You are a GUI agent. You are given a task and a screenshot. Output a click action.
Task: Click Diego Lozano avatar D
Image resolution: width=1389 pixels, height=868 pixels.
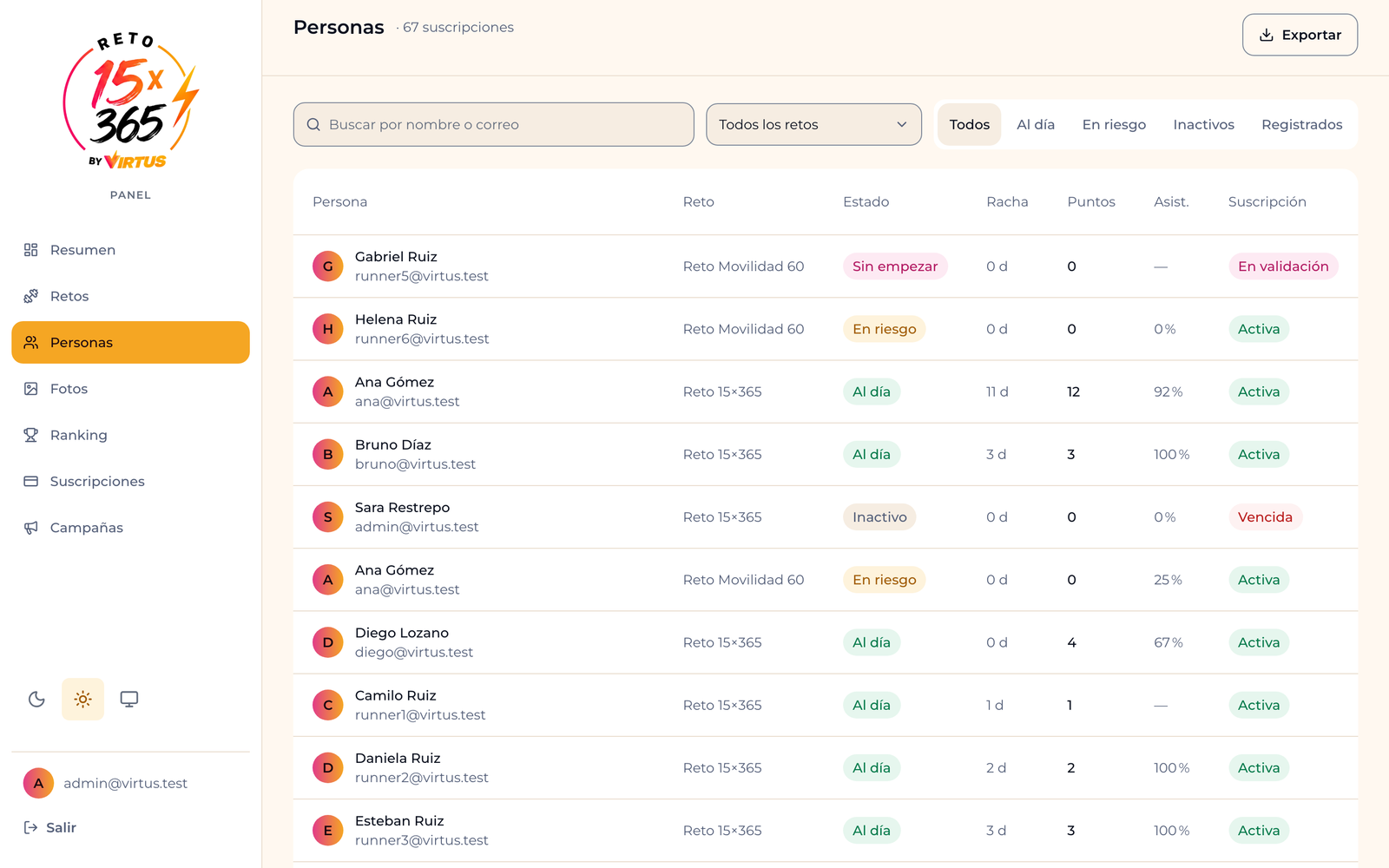point(328,642)
